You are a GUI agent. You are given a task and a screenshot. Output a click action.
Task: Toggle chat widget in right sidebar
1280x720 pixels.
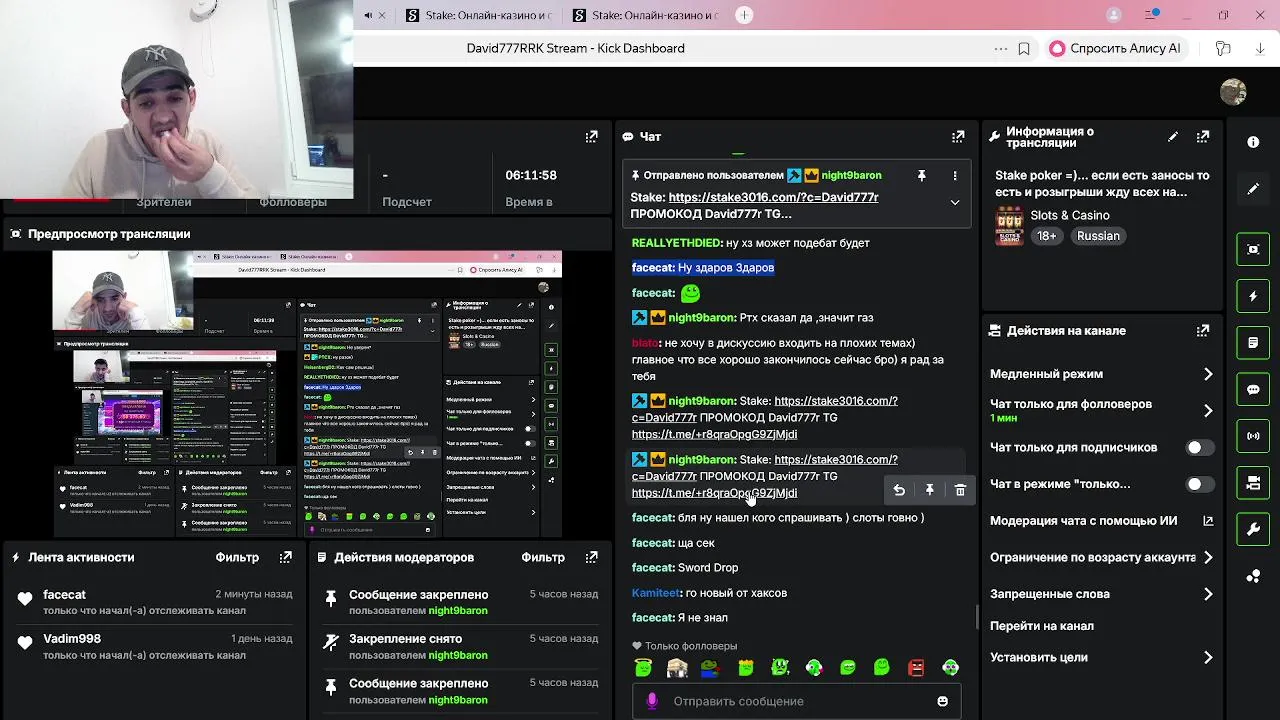[x=1253, y=390]
